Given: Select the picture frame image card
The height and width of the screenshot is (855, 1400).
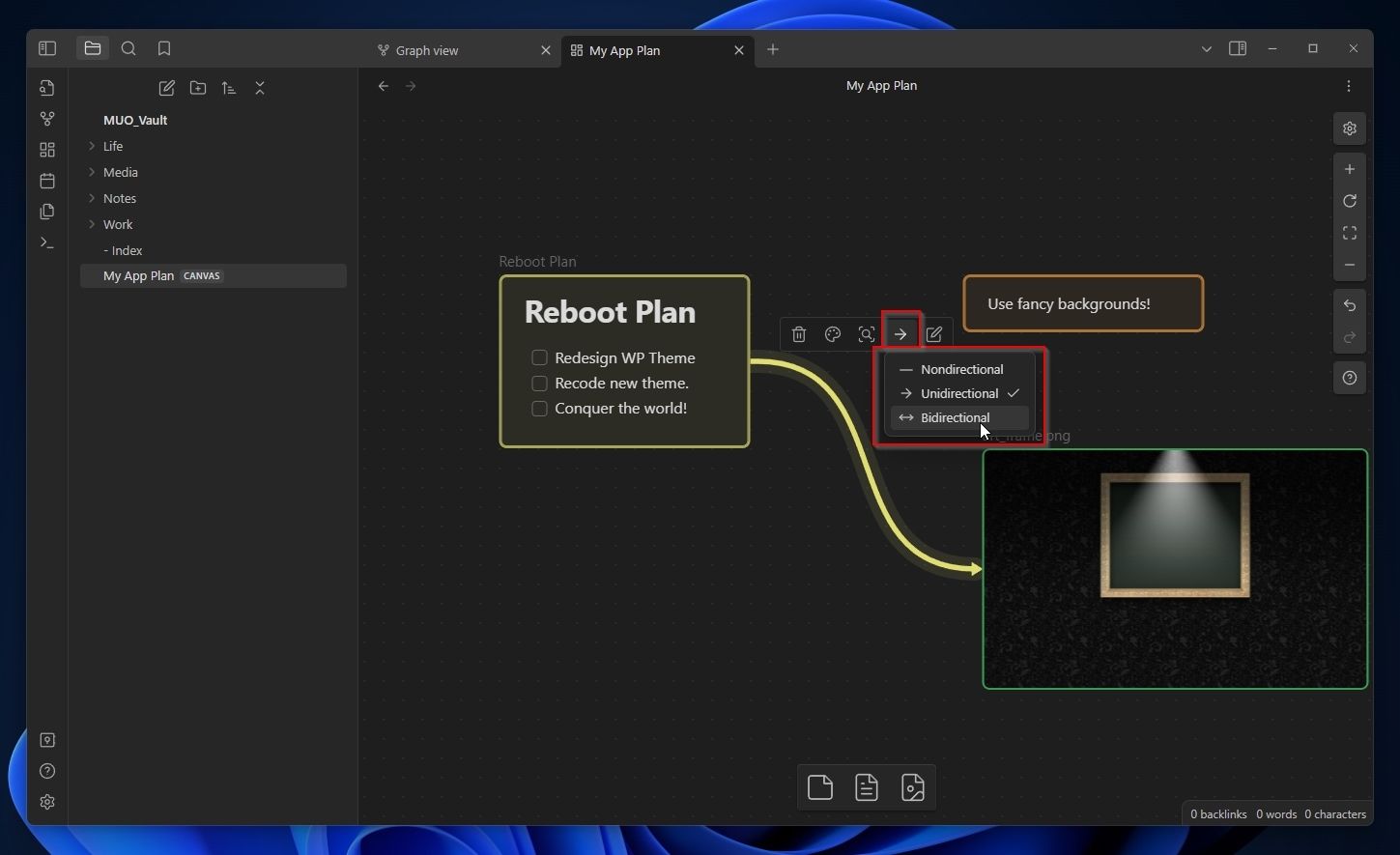Looking at the screenshot, I should click(1175, 569).
